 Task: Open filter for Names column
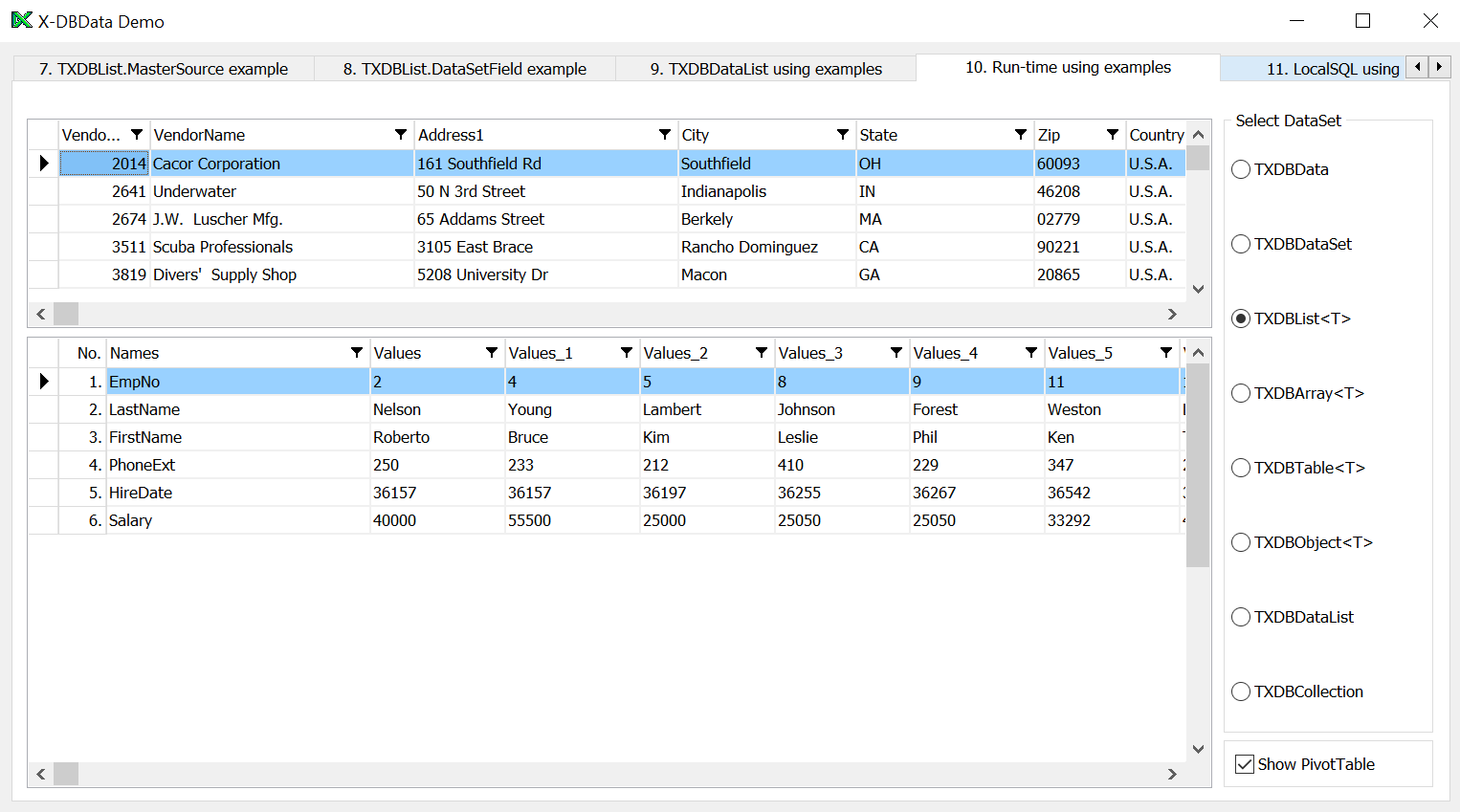[357, 353]
